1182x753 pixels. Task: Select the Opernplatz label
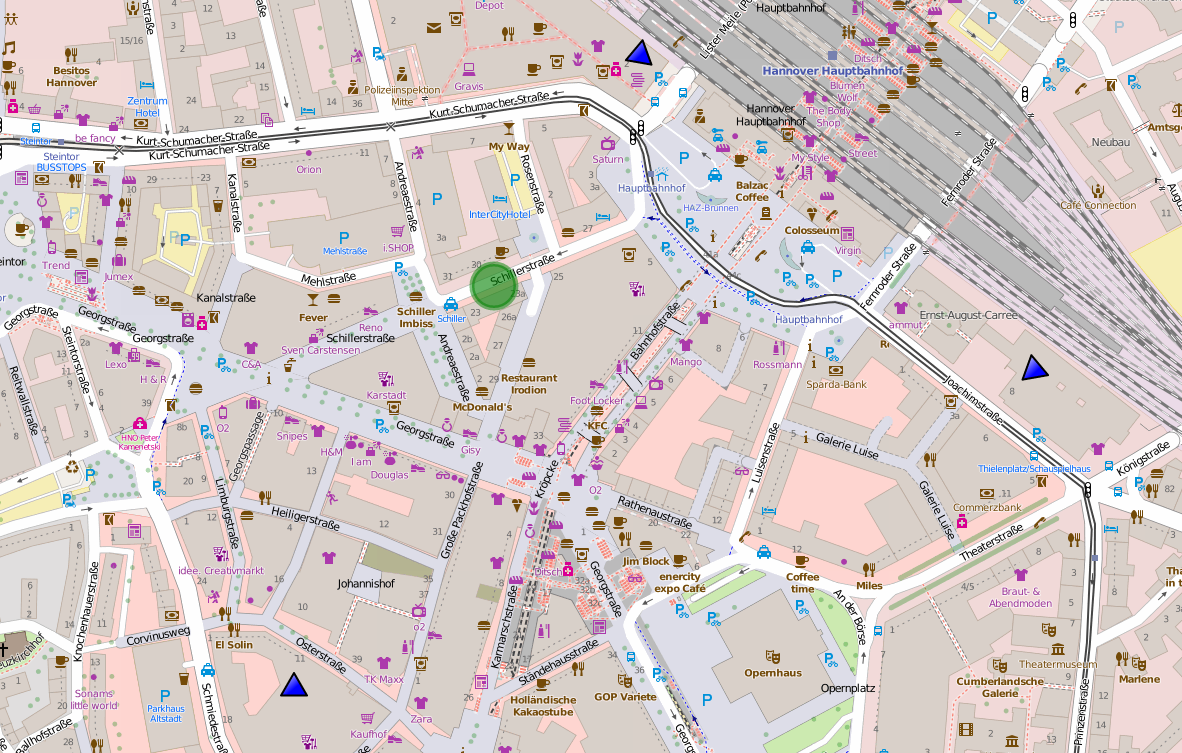point(848,688)
